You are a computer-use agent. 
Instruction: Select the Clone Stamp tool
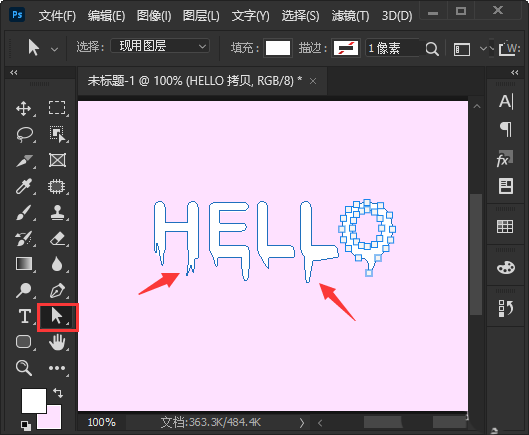[57, 212]
